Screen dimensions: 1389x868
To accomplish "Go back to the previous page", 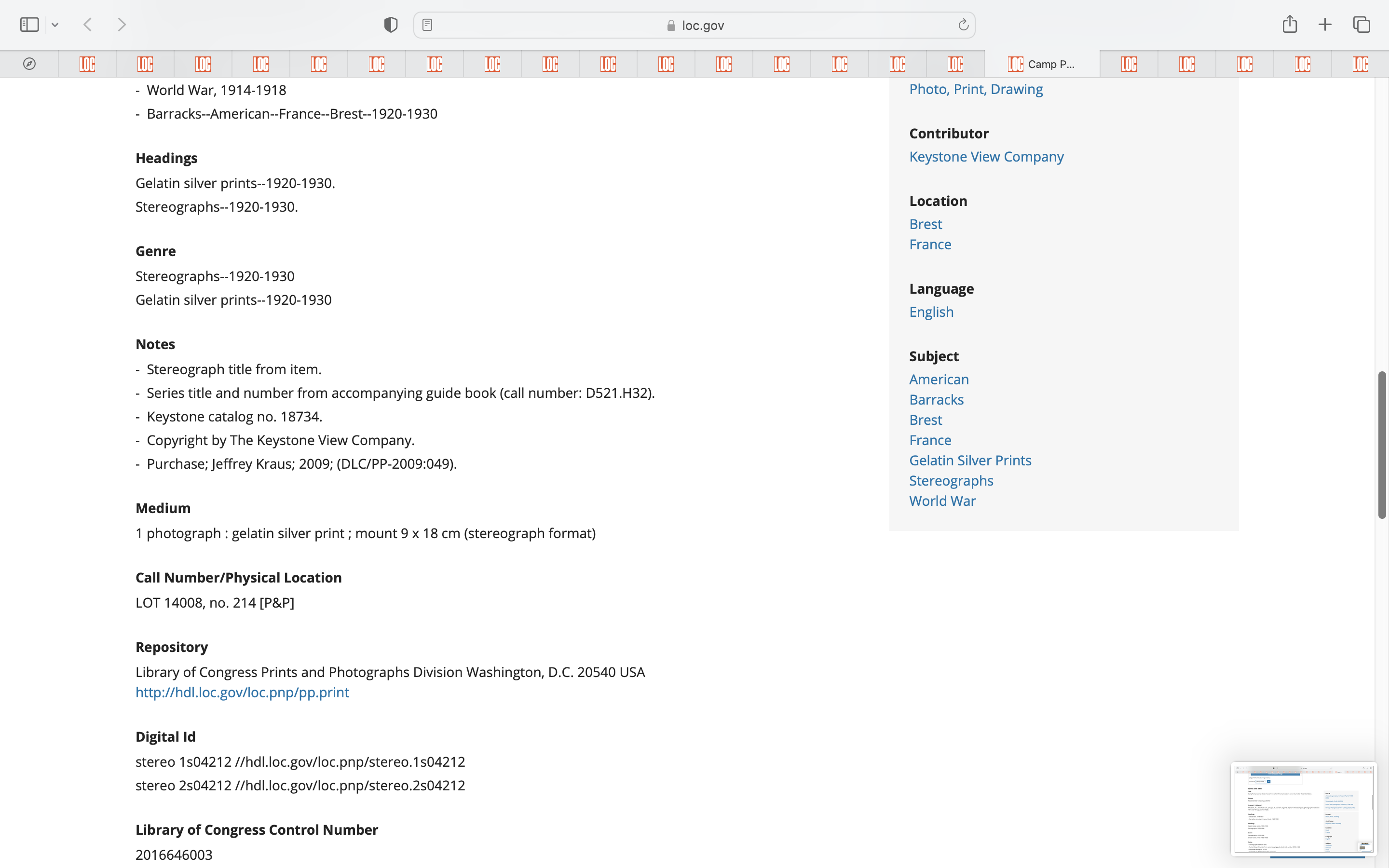I will [88, 25].
